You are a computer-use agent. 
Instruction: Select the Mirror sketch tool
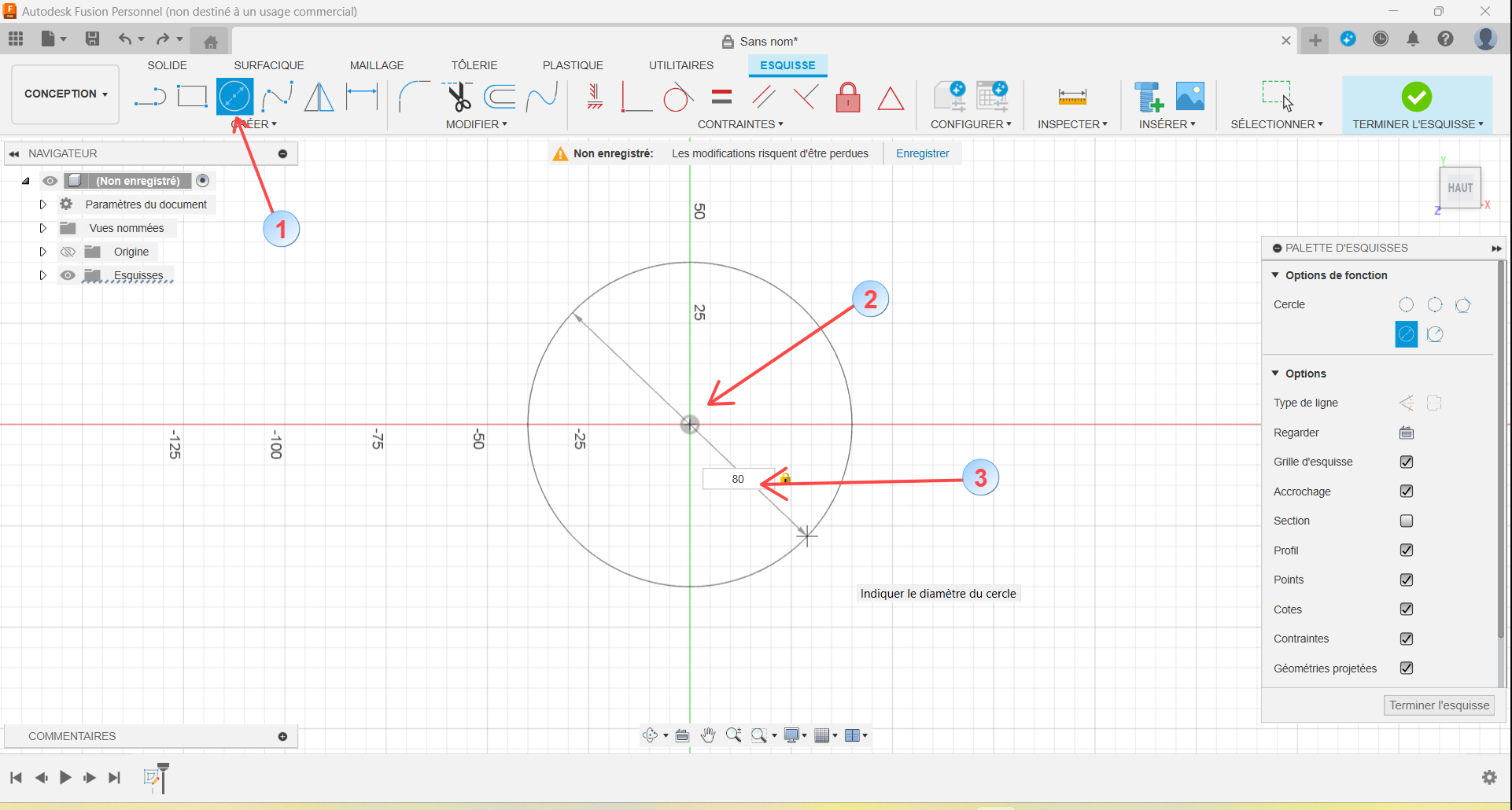(x=319, y=97)
